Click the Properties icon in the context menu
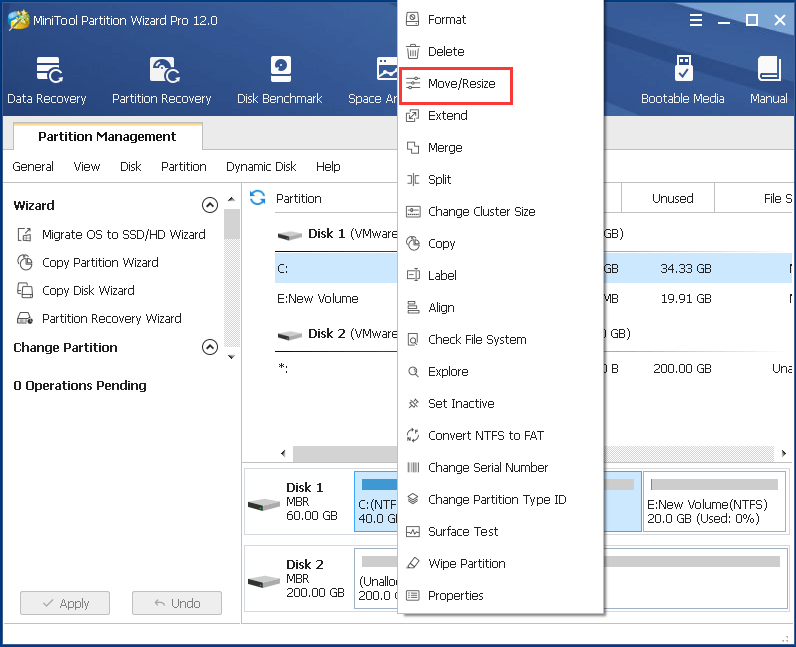 [x=413, y=595]
